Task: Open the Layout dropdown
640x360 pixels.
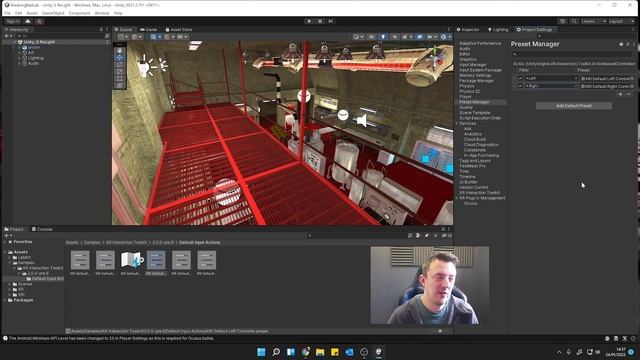Action: point(621,21)
